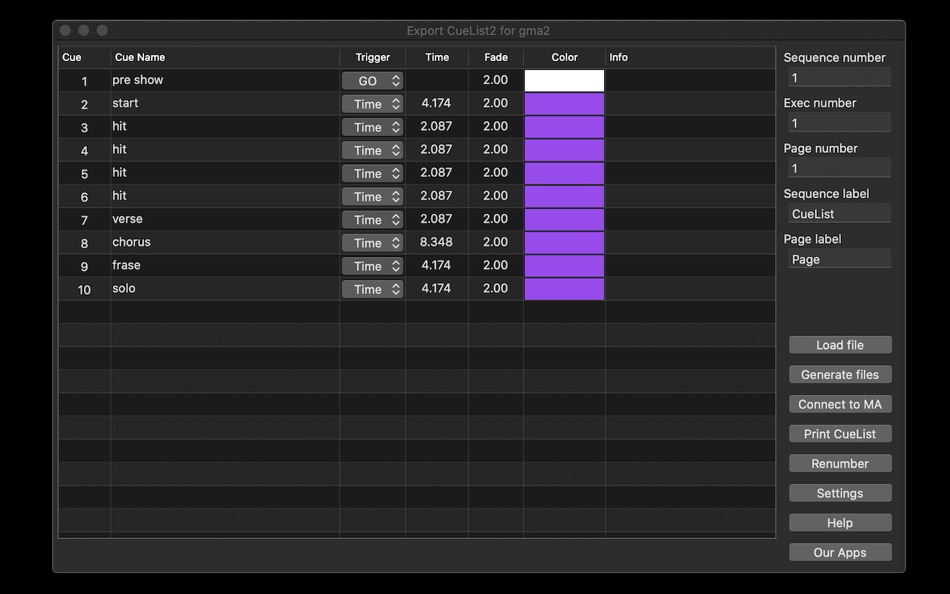The width and height of the screenshot is (950, 594).
Task: Open Trigger dropdown for cue 6 hit
Action: [372, 196]
